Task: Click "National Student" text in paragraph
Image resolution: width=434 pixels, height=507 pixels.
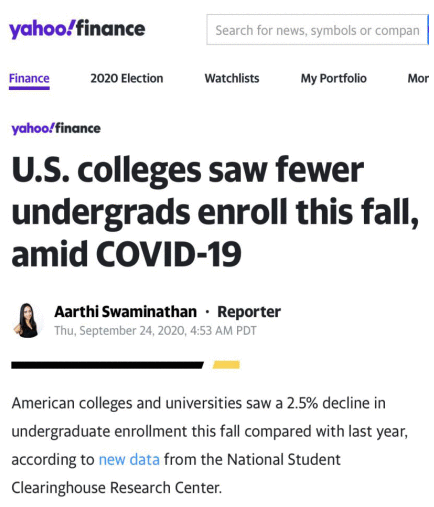Action: (284, 460)
